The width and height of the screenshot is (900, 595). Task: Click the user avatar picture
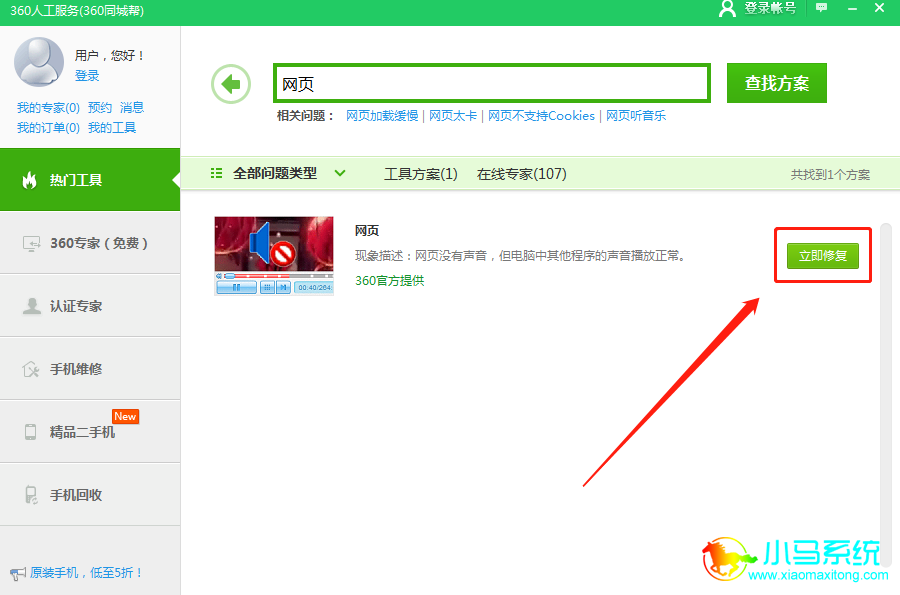39,62
